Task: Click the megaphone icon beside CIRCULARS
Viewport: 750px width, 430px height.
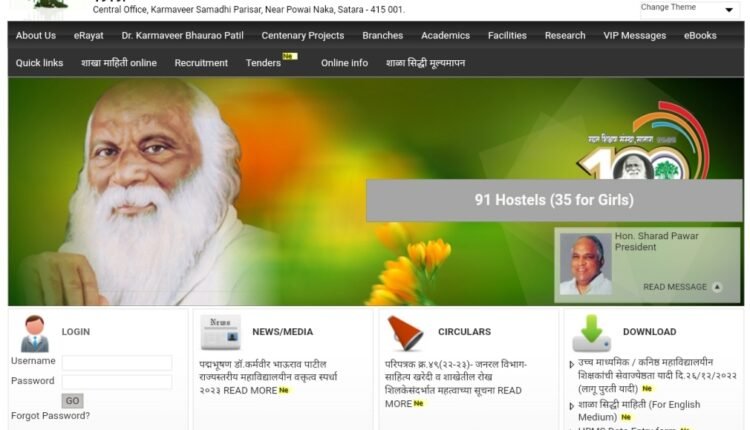Action: click(405, 332)
